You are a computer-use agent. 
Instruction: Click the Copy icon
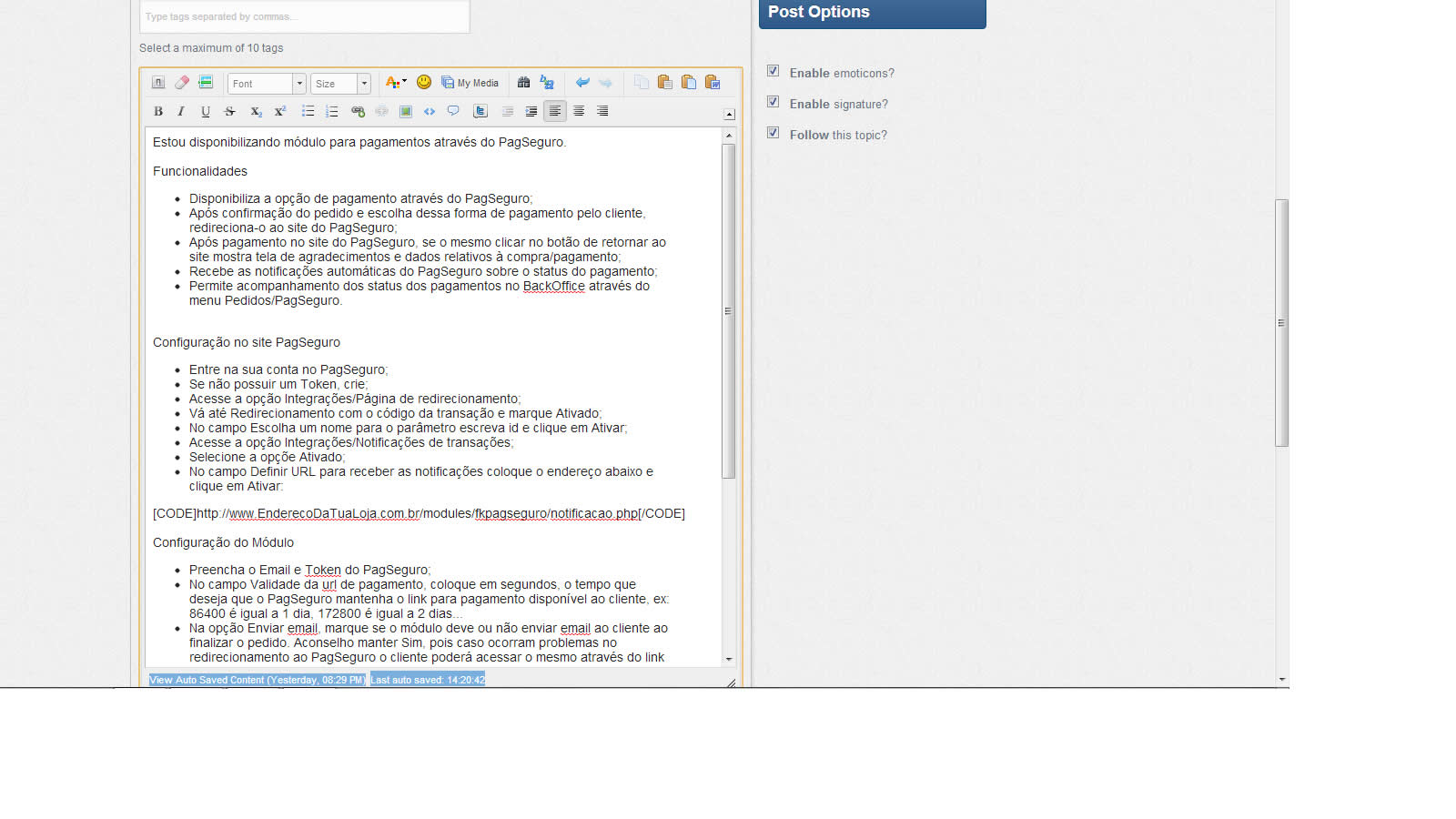pyautogui.click(x=642, y=83)
